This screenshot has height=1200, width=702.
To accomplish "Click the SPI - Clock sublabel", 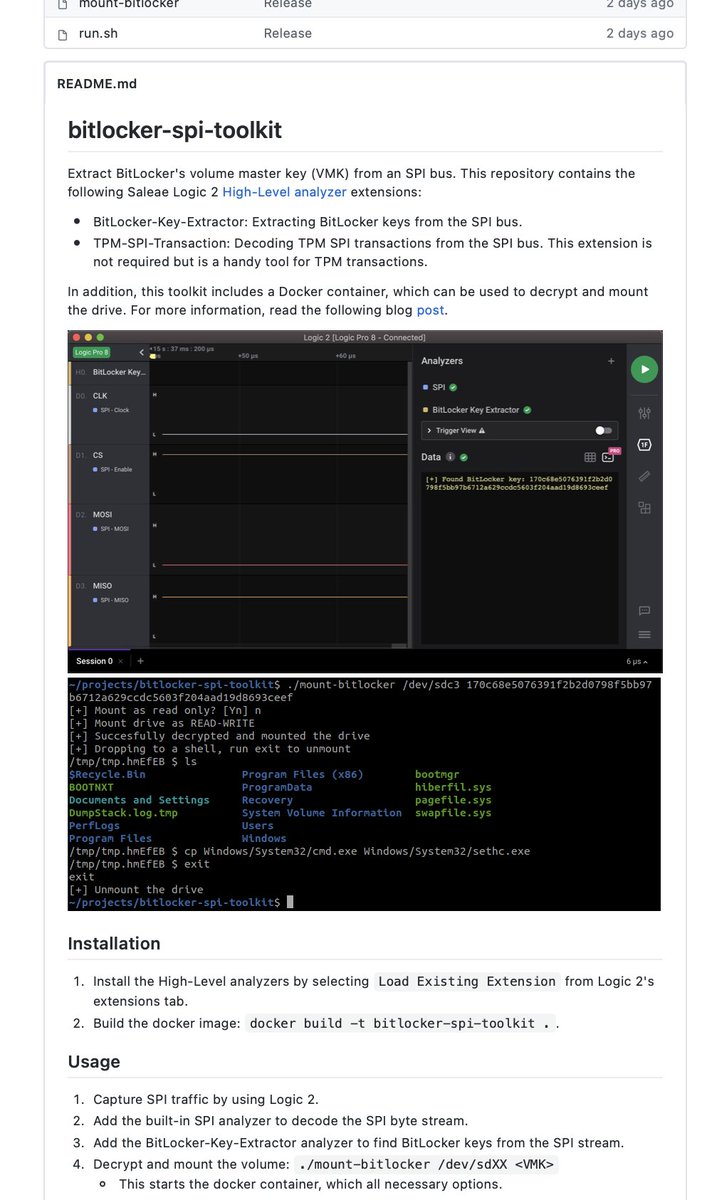I will [x=114, y=410].
